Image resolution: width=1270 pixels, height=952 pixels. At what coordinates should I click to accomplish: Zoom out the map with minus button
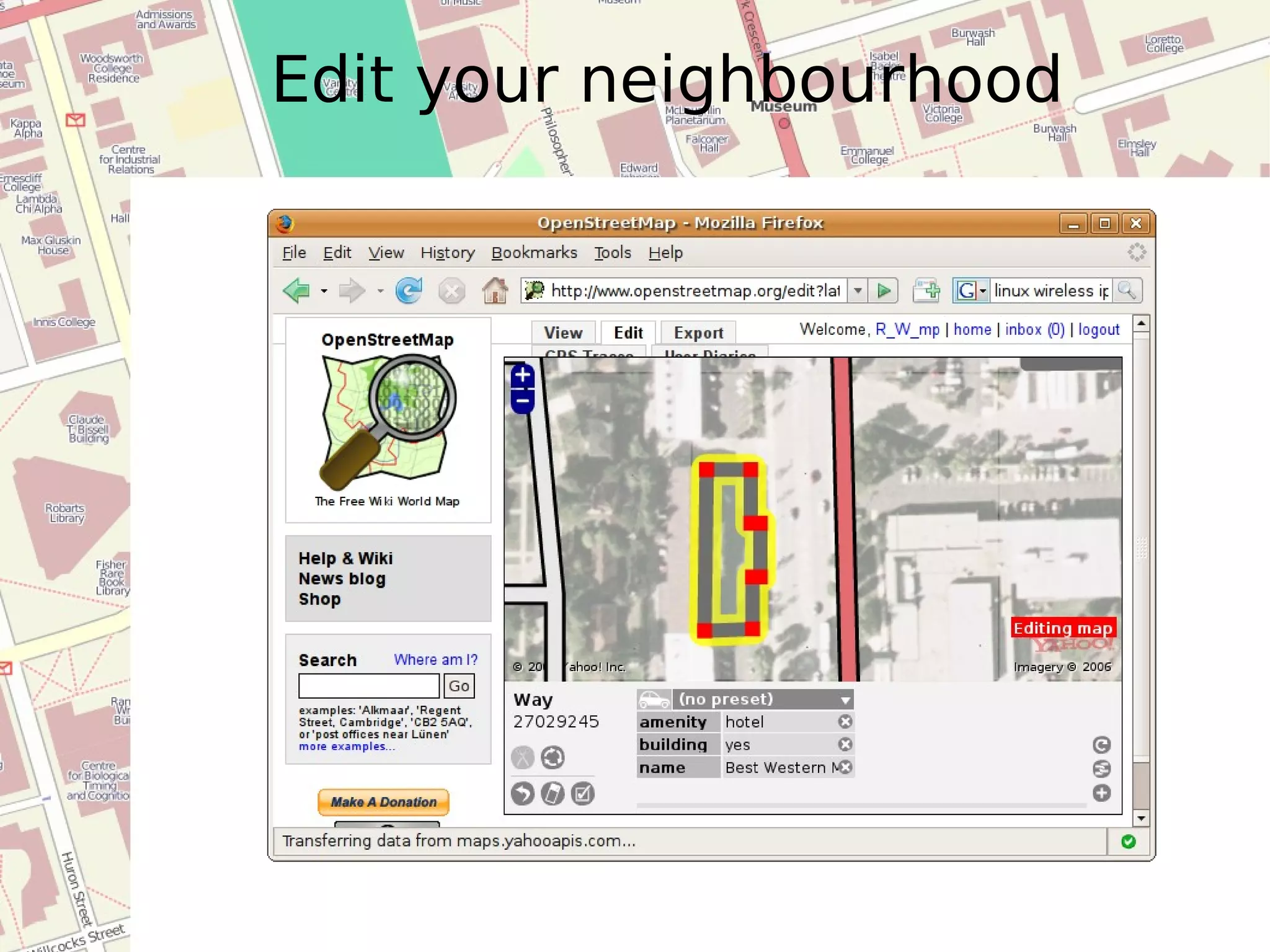[x=523, y=401]
